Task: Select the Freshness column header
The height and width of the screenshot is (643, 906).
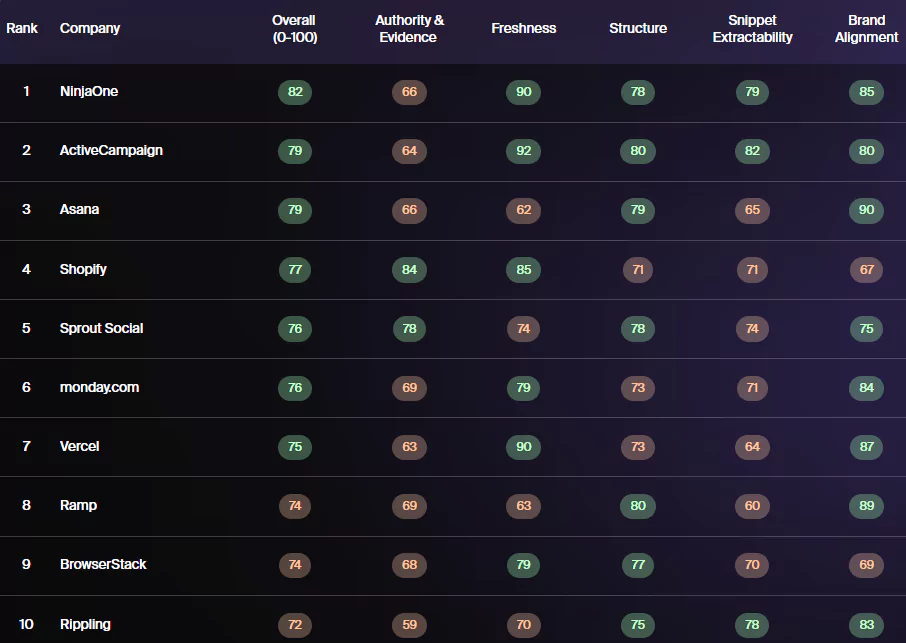Action: (x=523, y=28)
